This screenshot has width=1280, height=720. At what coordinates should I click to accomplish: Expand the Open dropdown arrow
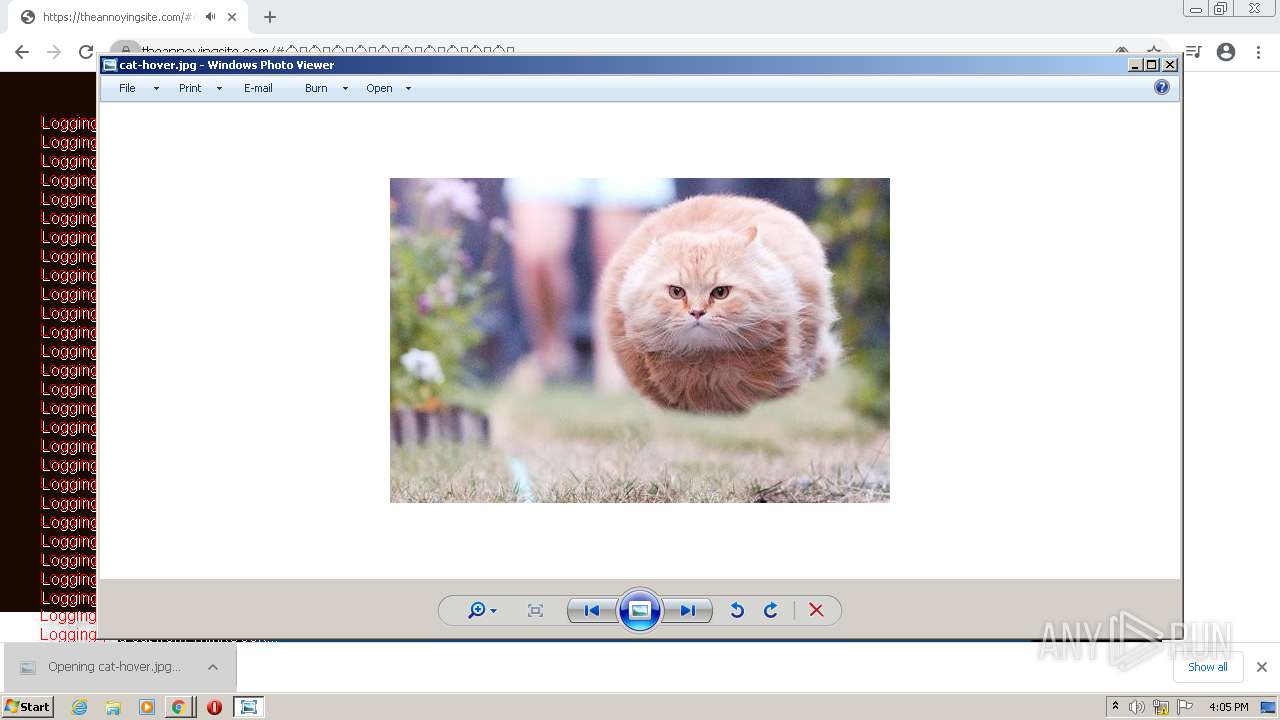(408, 88)
